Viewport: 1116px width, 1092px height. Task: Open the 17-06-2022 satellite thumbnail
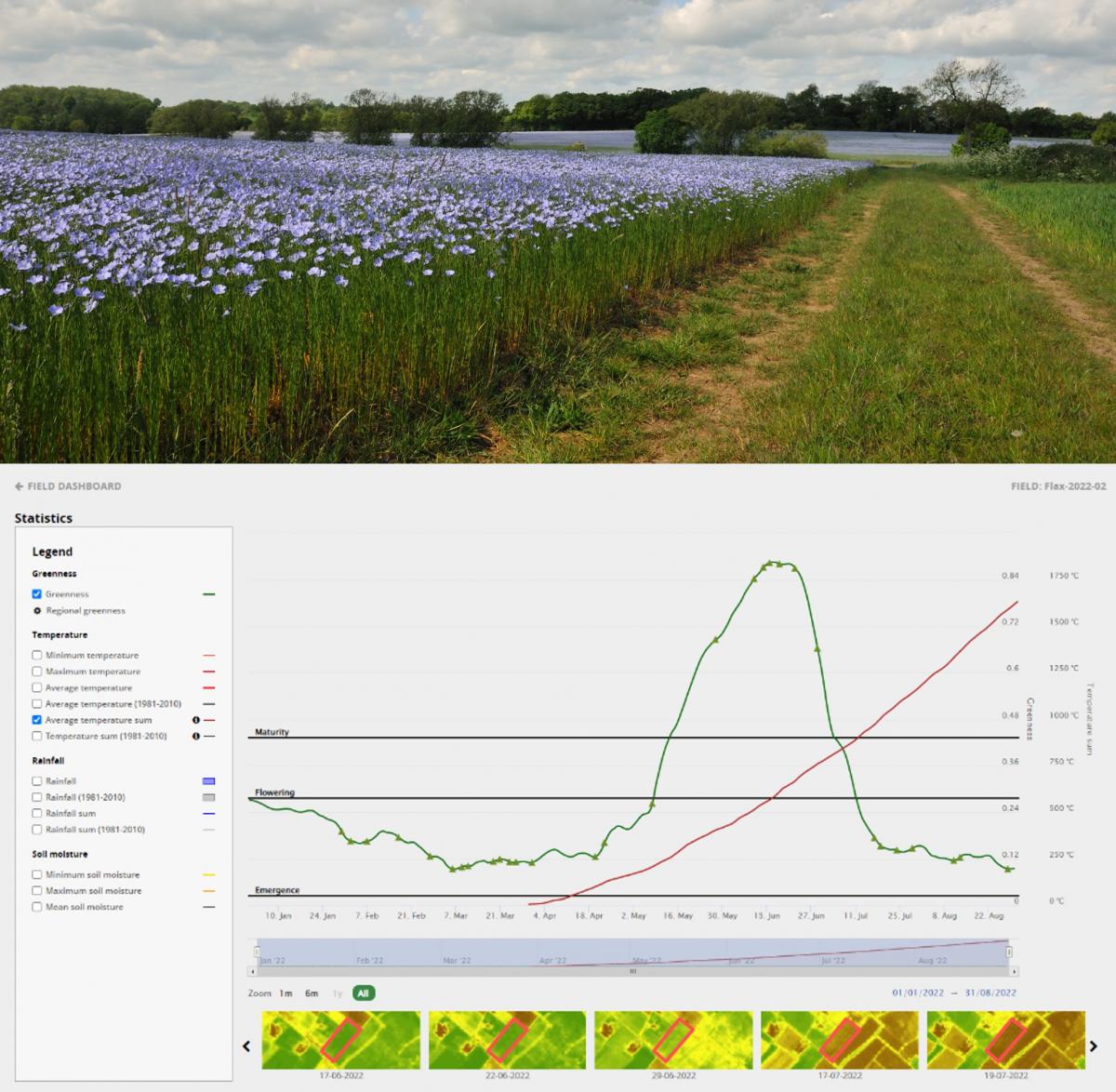click(x=340, y=1040)
